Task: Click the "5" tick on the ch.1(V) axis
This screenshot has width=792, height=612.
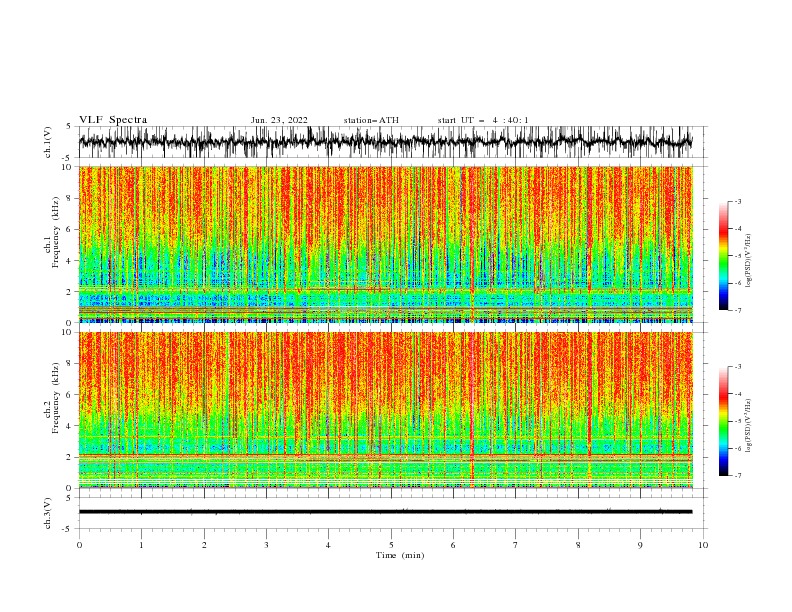Action: [69, 126]
